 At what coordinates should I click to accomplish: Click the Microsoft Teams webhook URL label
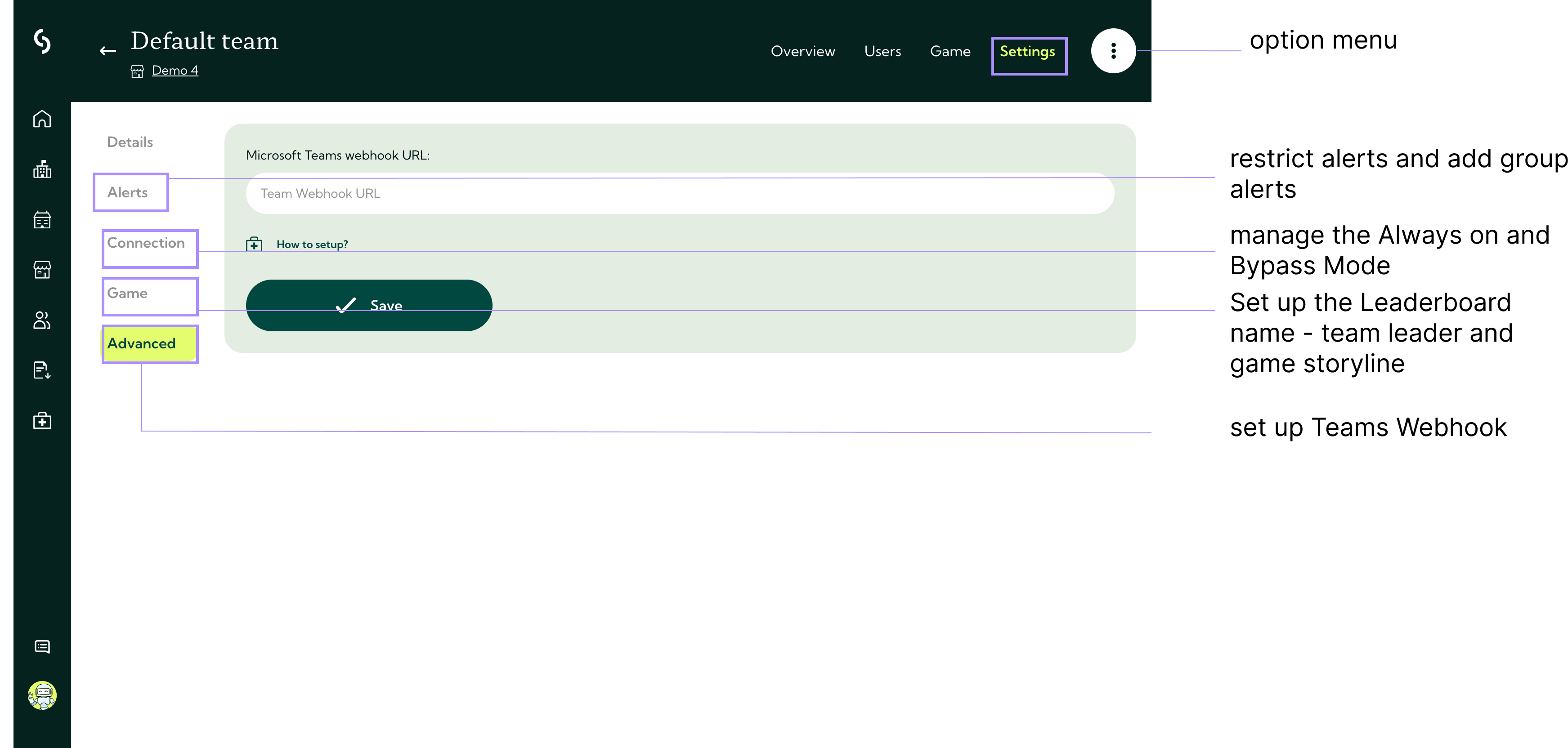point(337,156)
